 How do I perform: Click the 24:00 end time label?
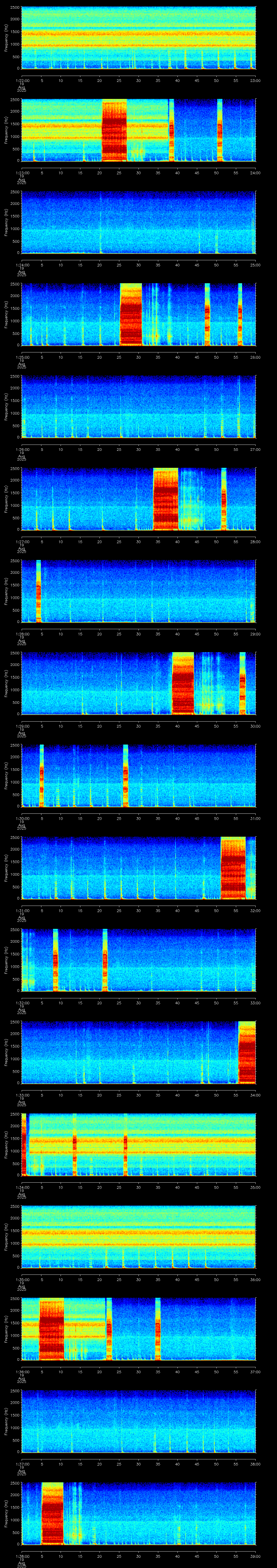coord(255,173)
